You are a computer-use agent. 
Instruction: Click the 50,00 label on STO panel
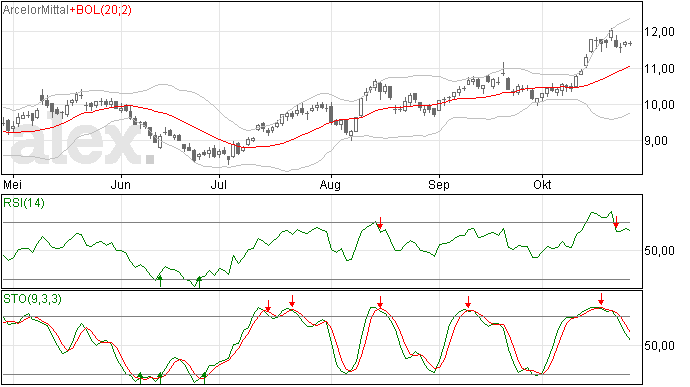point(659,346)
